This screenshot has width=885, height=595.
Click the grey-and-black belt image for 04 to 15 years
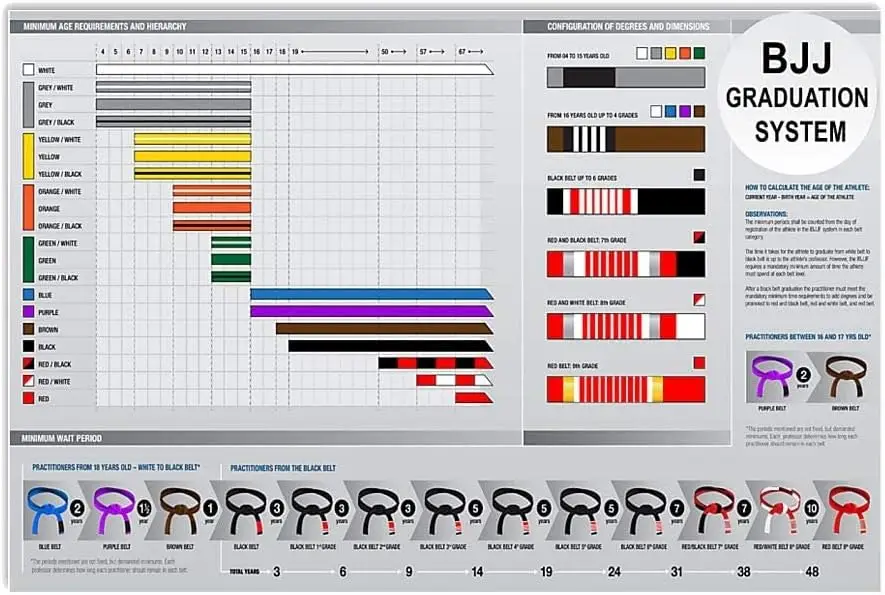tap(626, 77)
